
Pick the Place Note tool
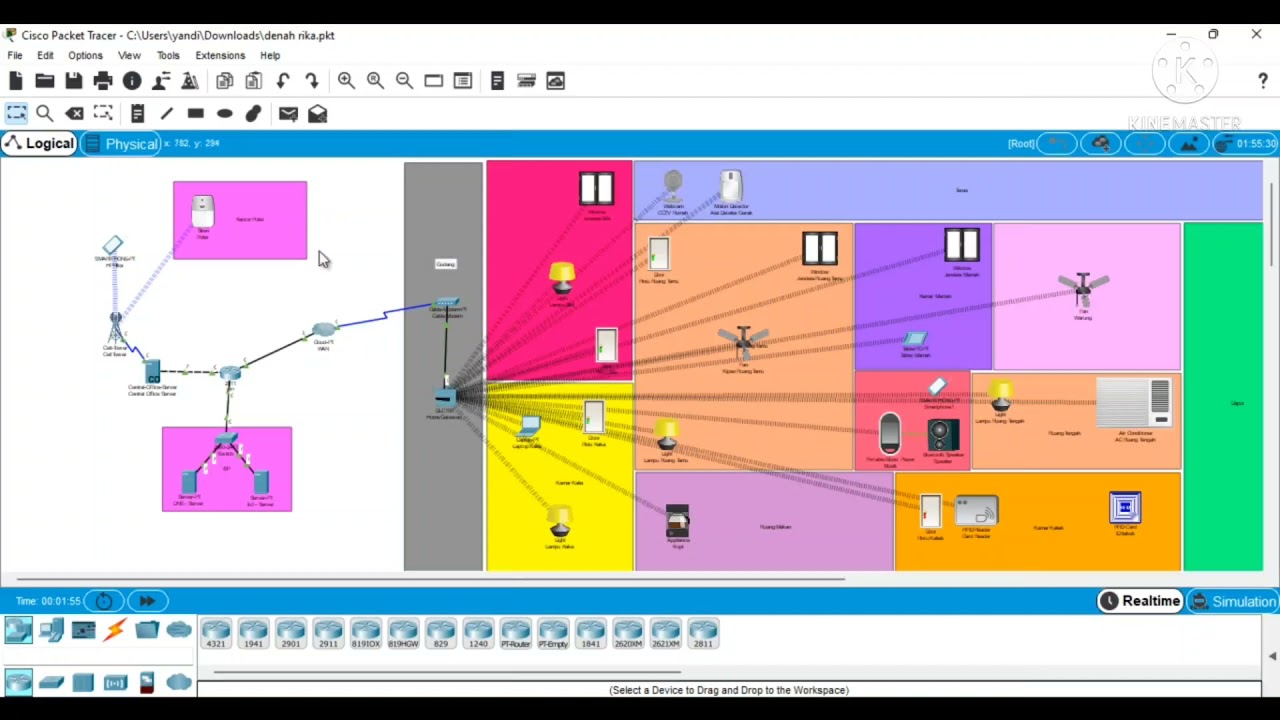click(138, 114)
